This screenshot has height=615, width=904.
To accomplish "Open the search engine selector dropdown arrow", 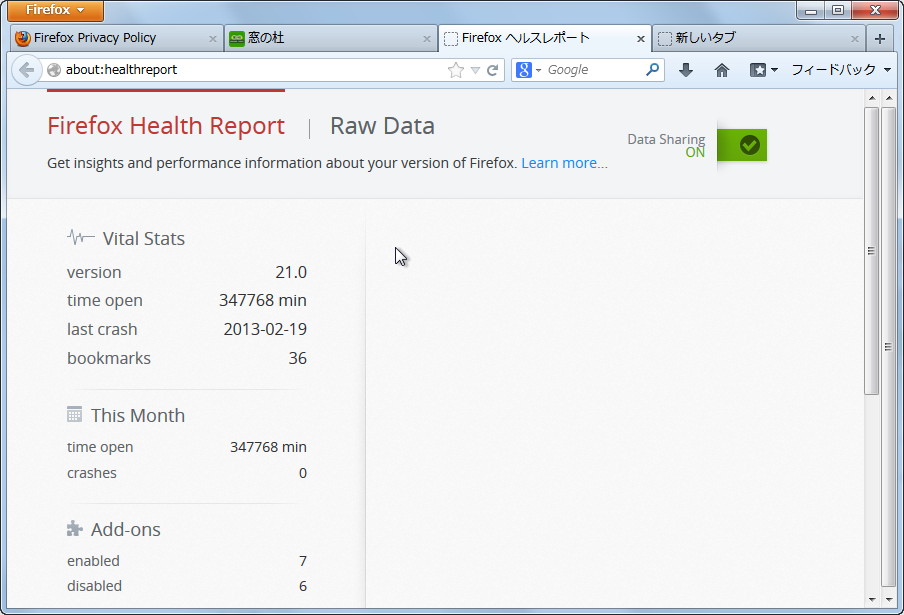I will [538, 70].
